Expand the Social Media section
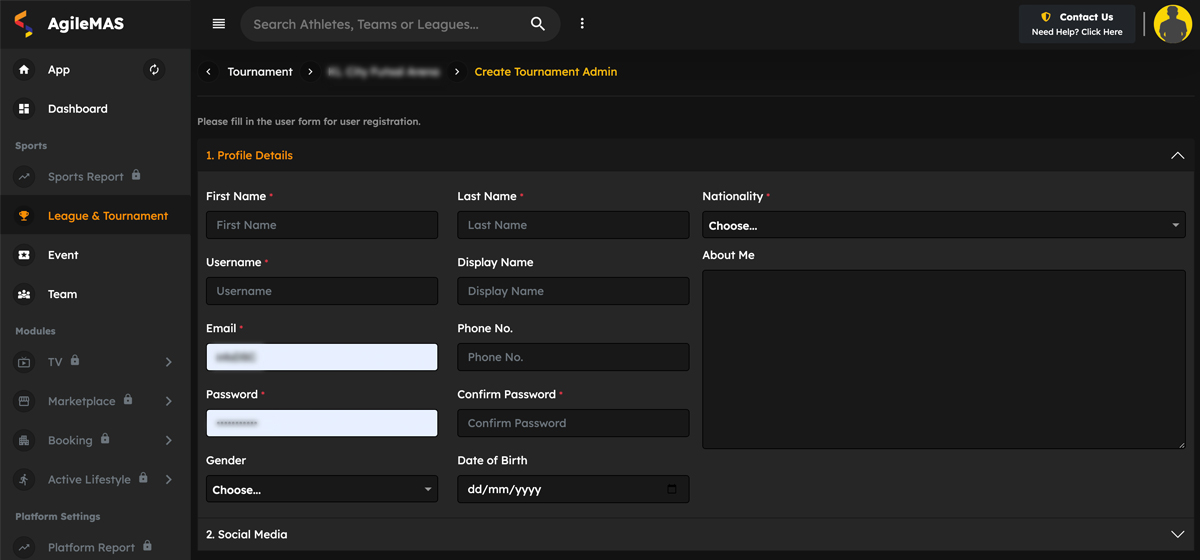This screenshot has width=1200, height=560. (1177, 534)
